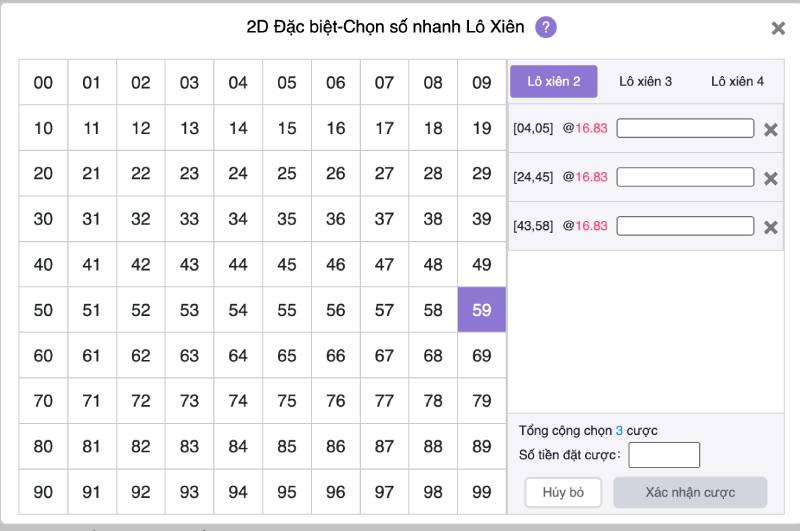Select number 45 in the grid
800x531 pixels.
point(287,265)
